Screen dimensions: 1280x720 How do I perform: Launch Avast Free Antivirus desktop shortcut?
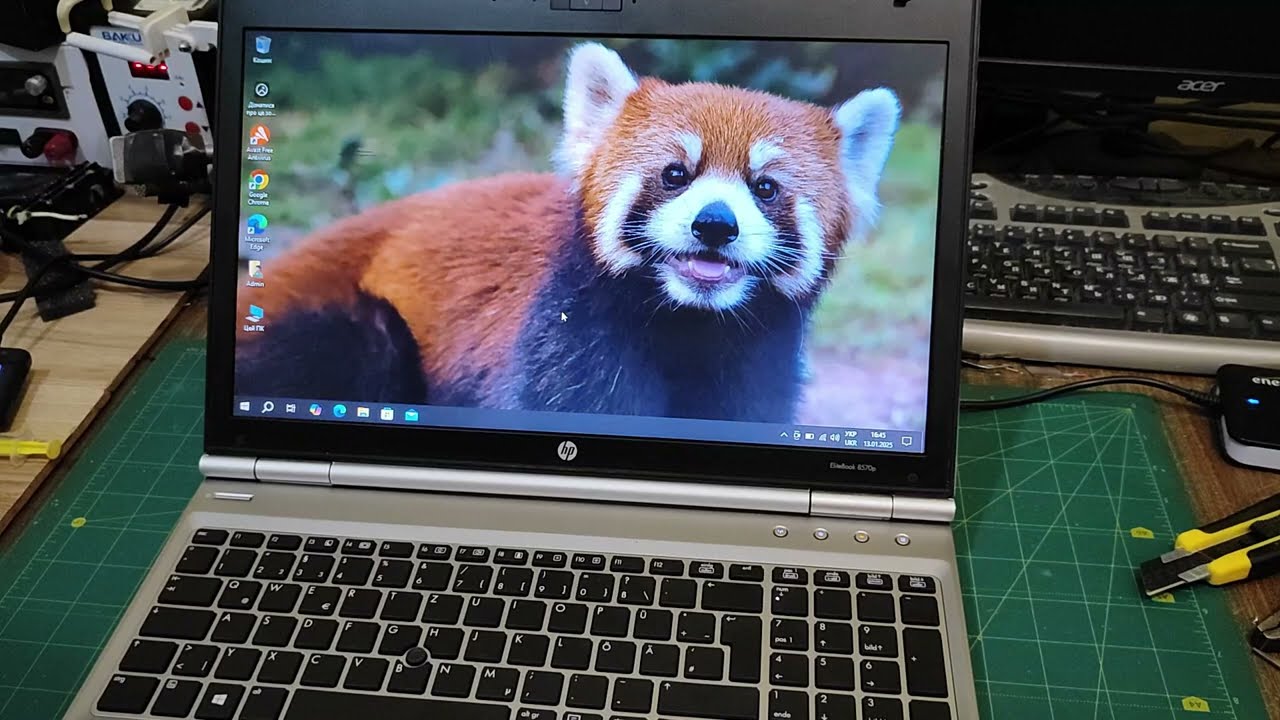[259, 141]
